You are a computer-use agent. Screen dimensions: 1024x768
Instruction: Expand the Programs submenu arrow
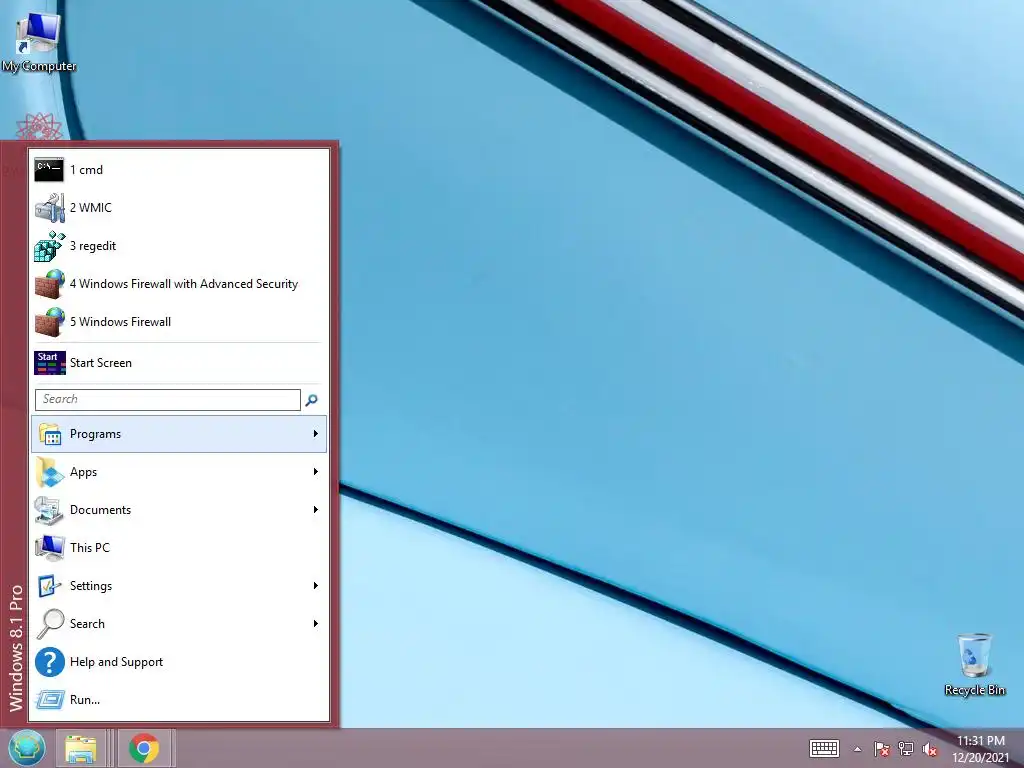tap(315, 434)
